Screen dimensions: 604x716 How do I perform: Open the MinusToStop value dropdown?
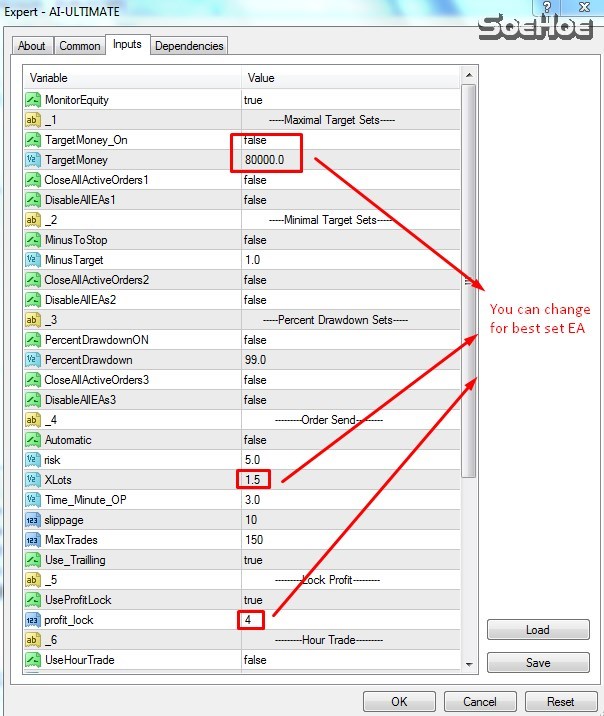click(255, 240)
